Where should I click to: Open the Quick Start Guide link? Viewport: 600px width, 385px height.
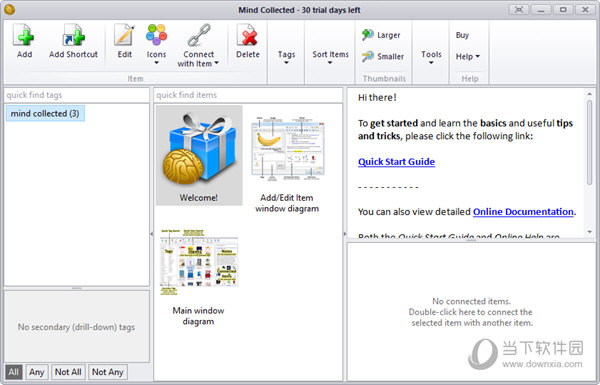396,162
